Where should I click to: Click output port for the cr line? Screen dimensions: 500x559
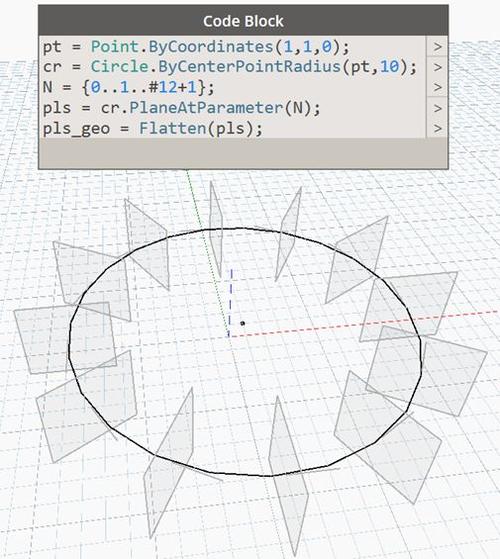point(437,67)
